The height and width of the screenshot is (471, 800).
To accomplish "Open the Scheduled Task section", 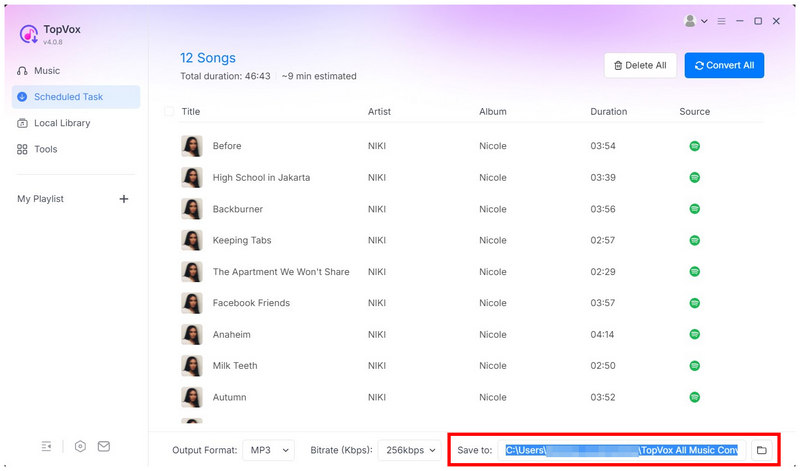I will [x=76, y=97].
